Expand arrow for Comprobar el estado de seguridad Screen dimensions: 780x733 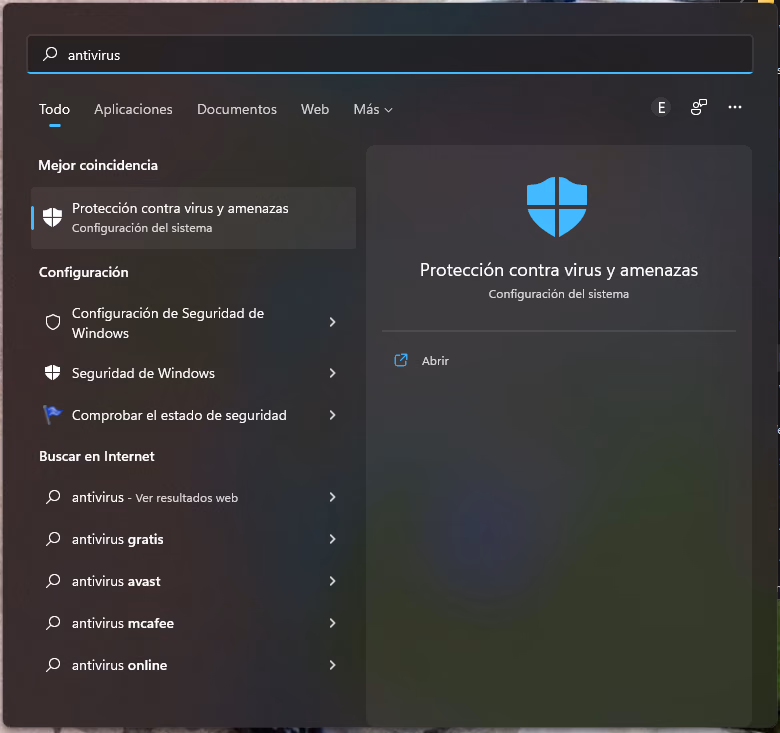[332, 415]
